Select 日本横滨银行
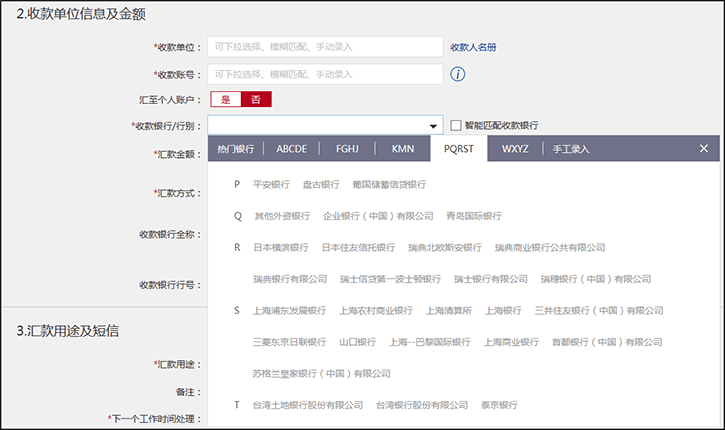 [x=281, y=247]
